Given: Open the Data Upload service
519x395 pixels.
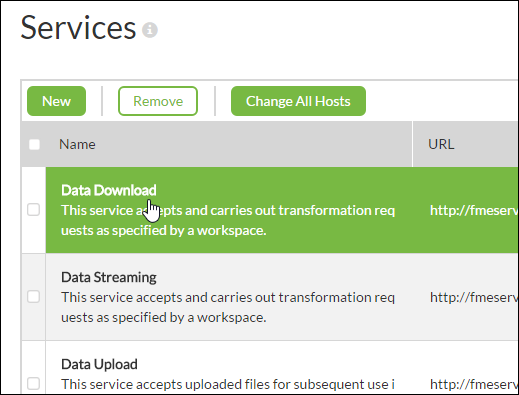Looking at the screenshot, I should click(99, 364).
